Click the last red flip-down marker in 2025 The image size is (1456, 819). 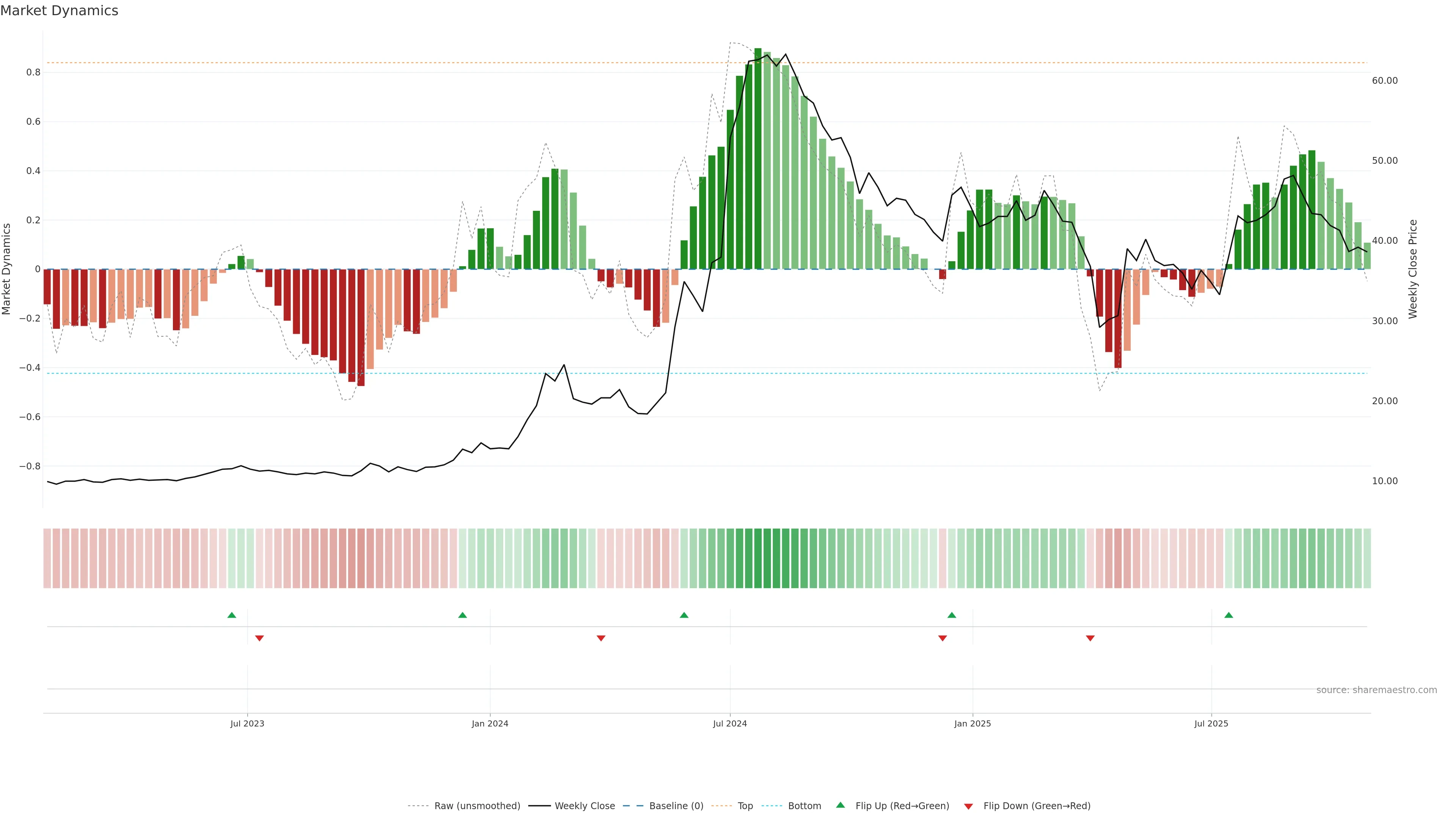click(x=1090, y=638)
